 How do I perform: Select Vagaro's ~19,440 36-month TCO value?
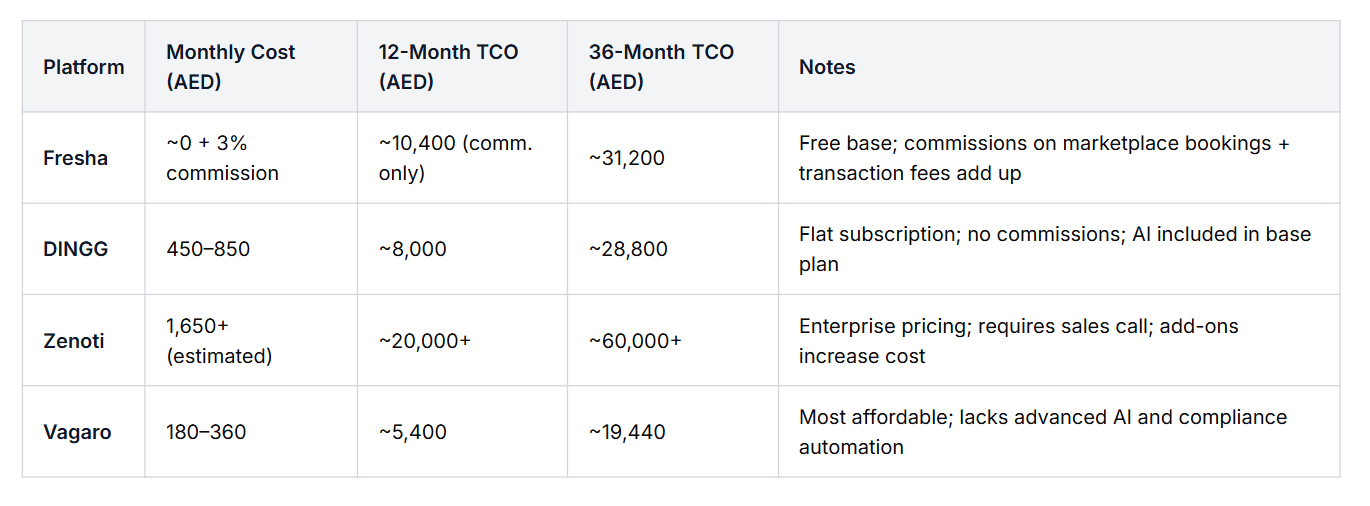[627, 432]
